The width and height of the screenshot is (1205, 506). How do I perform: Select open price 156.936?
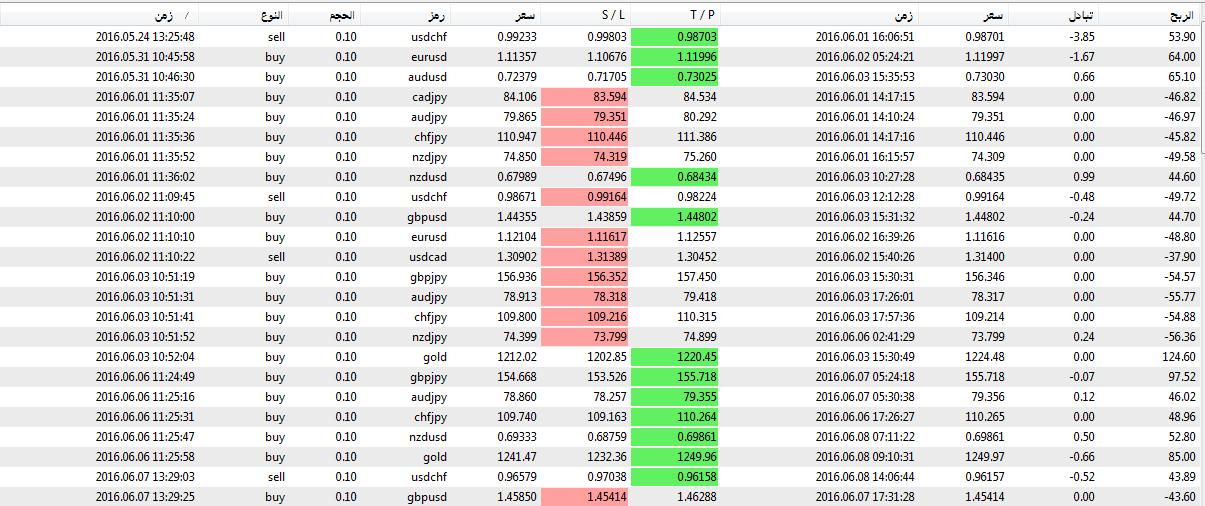(516, 277)
